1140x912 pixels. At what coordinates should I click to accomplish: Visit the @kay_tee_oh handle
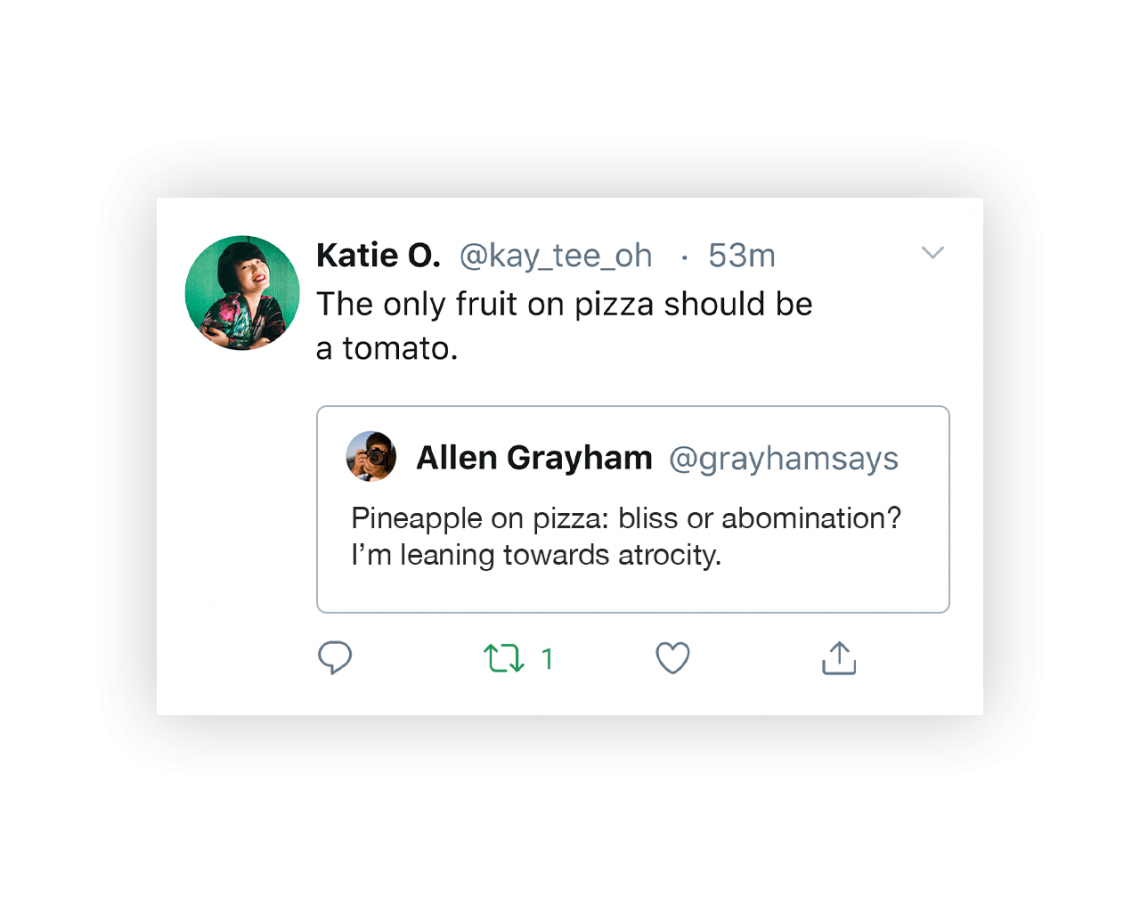555,256
